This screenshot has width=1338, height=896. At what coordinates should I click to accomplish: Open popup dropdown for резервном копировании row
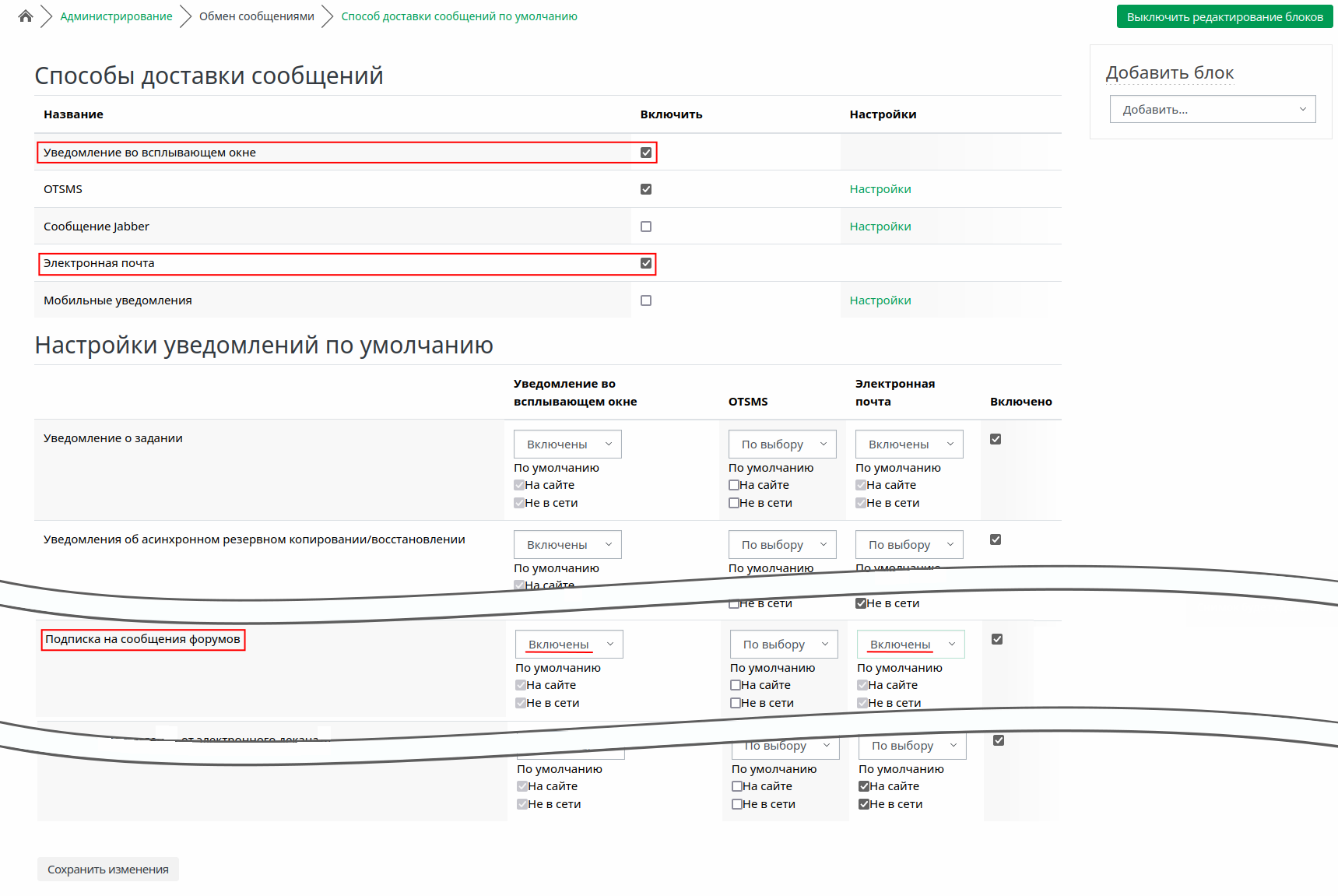(x=567, y=544)
